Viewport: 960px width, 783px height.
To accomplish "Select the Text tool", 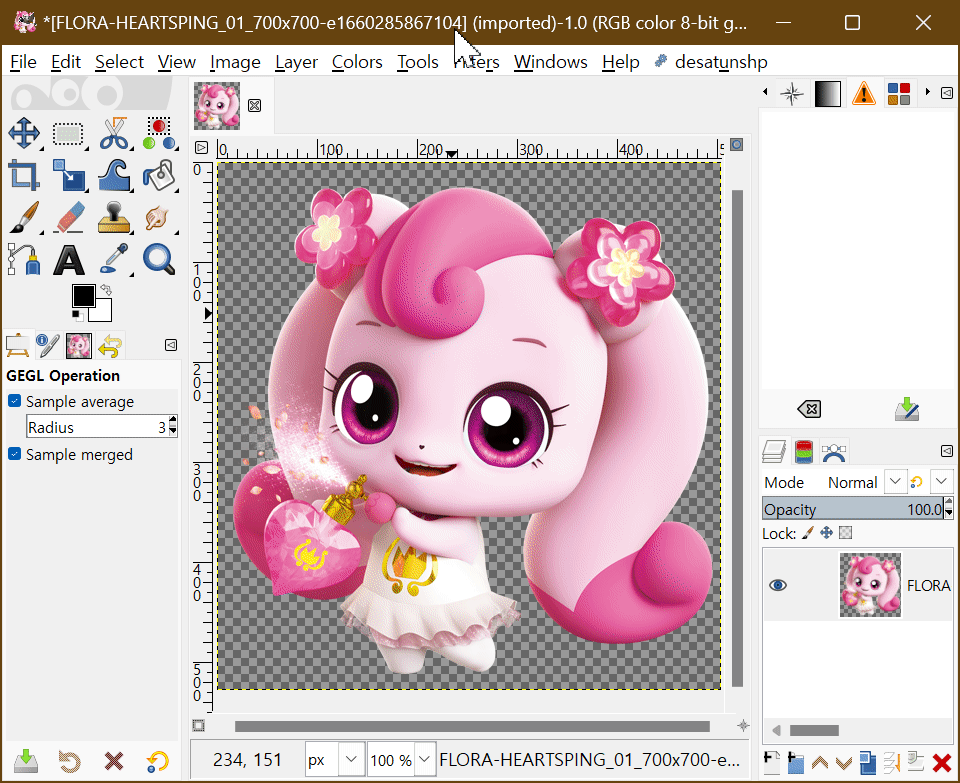I will pos(68,260).
